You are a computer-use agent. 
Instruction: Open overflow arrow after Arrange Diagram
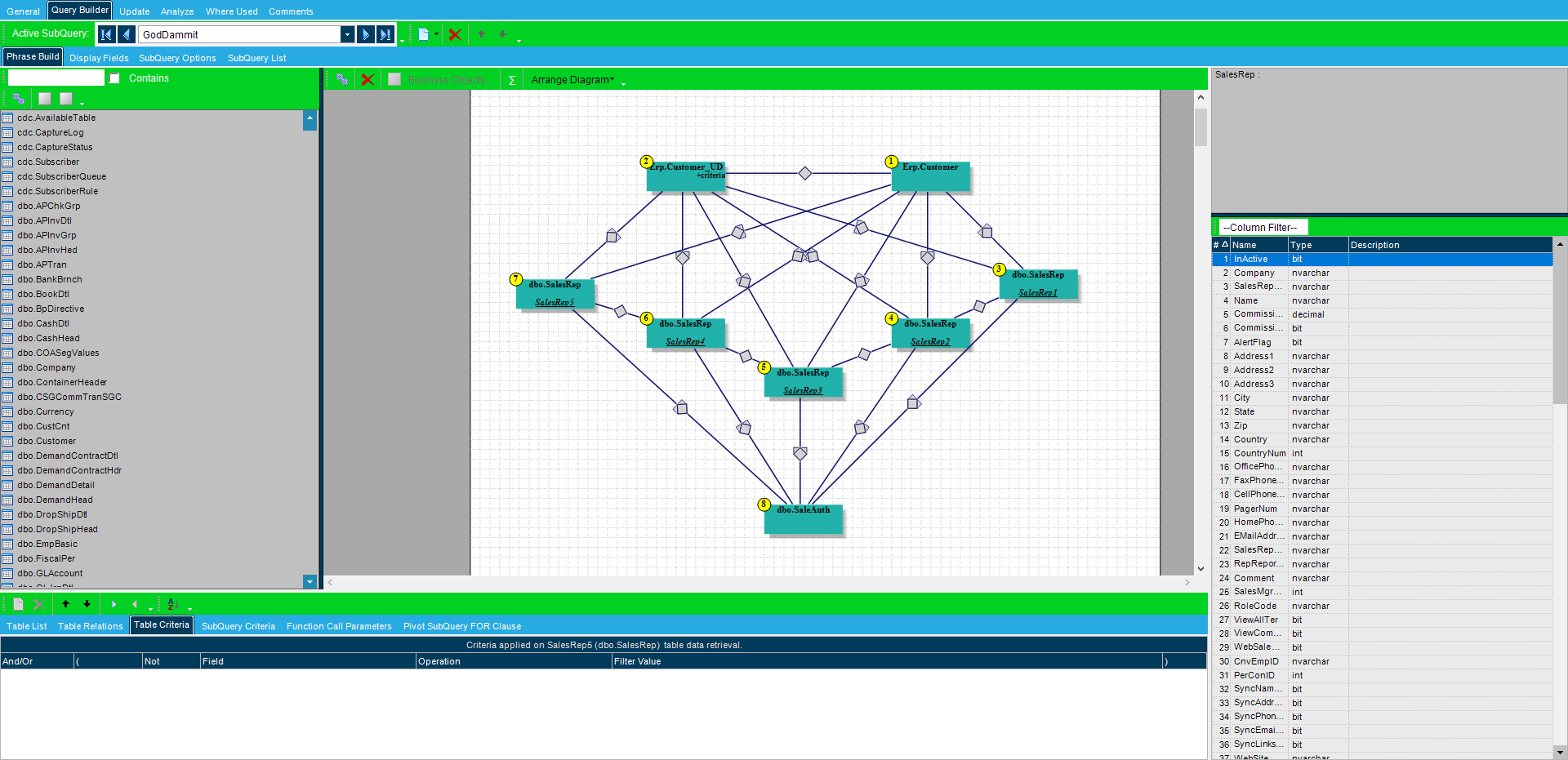[x=623, y=83]
